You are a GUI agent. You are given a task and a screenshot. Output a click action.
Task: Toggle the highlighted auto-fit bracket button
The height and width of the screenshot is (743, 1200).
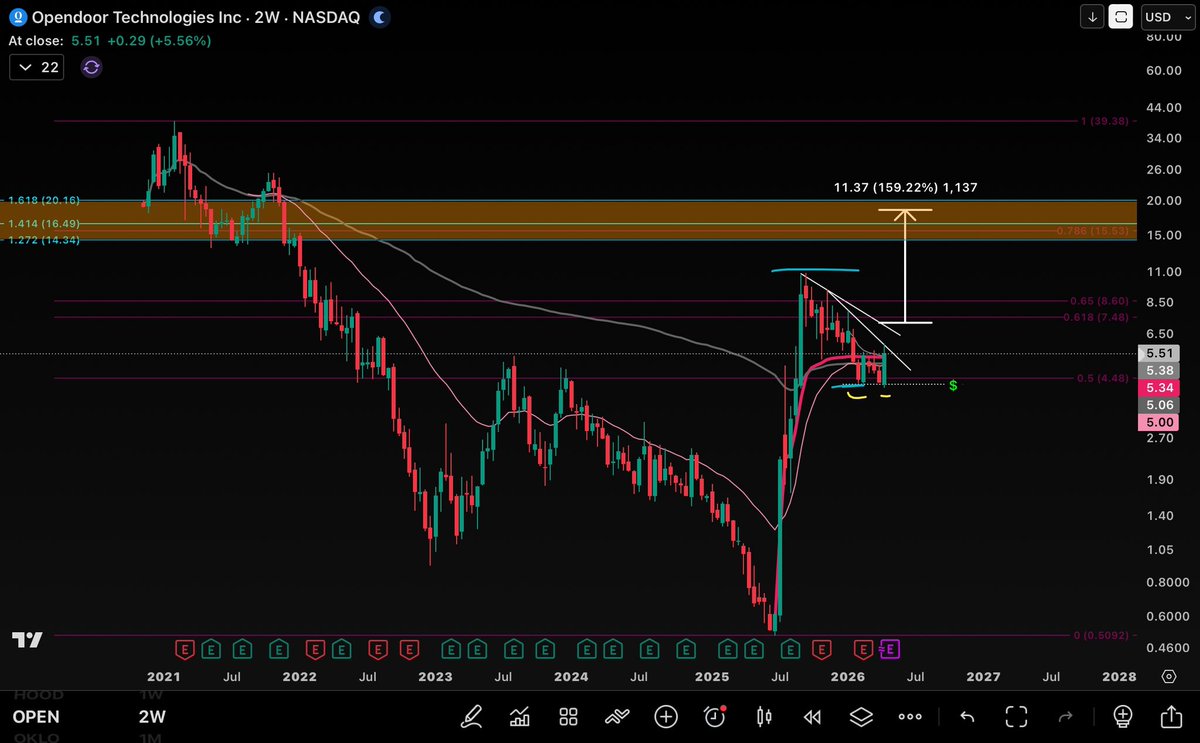tap(1122, 17)
